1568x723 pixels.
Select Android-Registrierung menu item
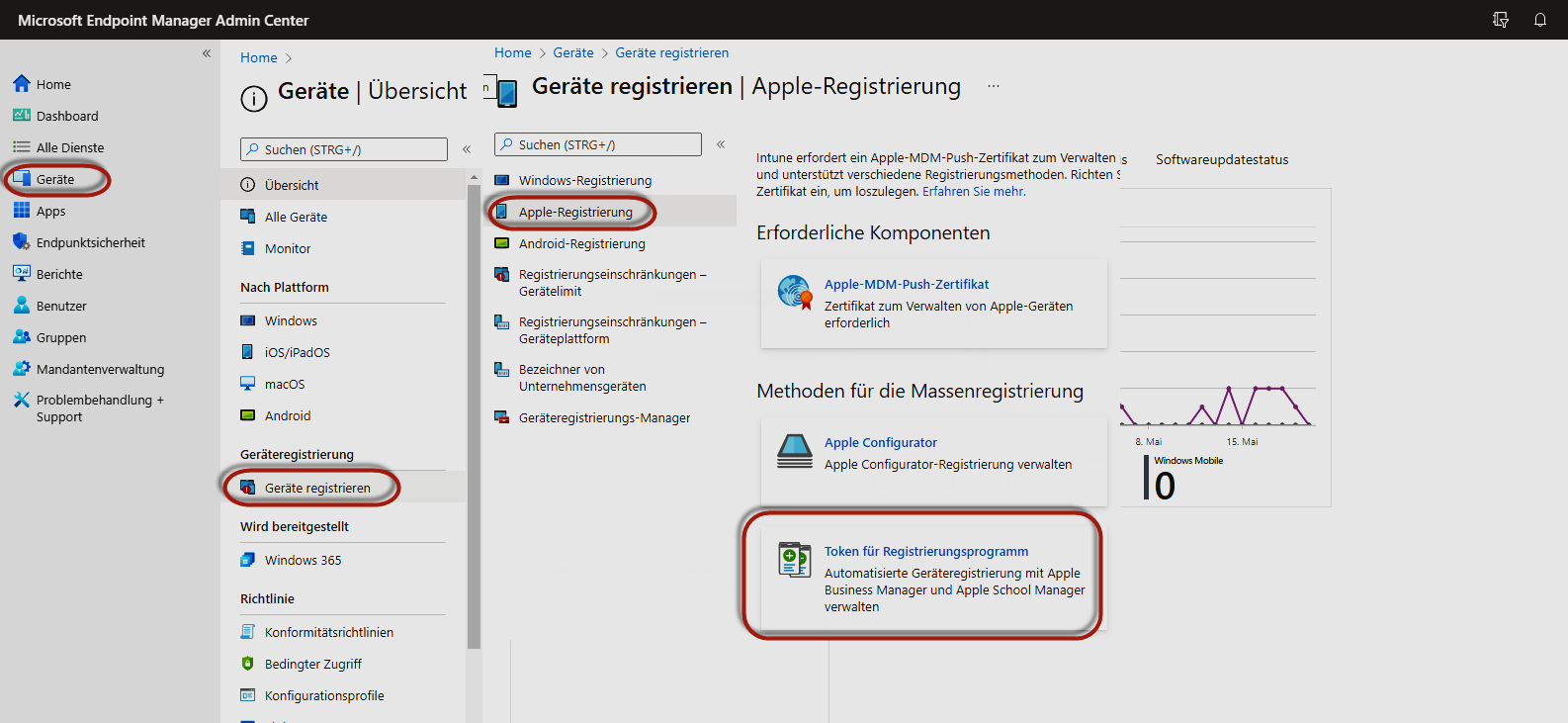tap(581, 243)
